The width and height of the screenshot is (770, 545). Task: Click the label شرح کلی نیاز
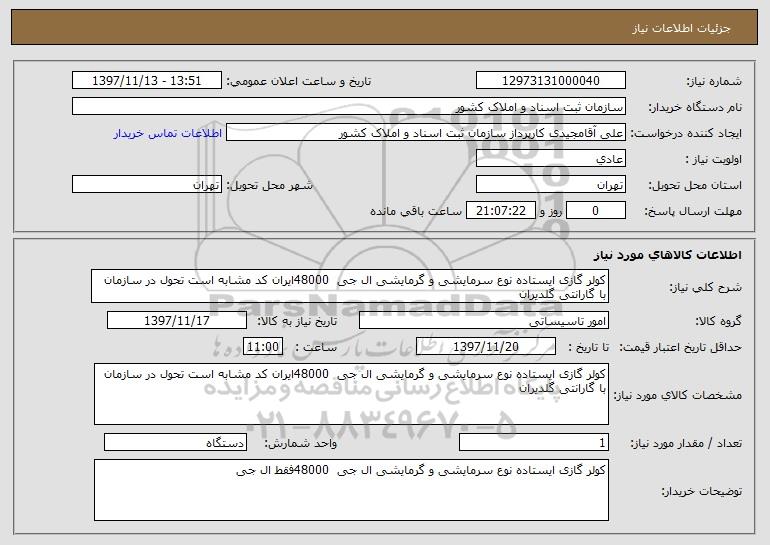coord(706,287)
